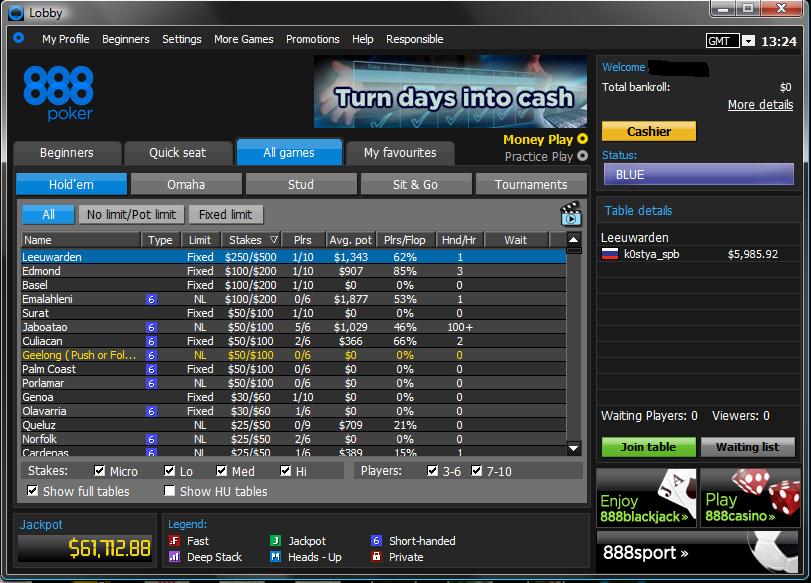
Task: Sort table list by Plrs column
Action: (x=303, y=240)
